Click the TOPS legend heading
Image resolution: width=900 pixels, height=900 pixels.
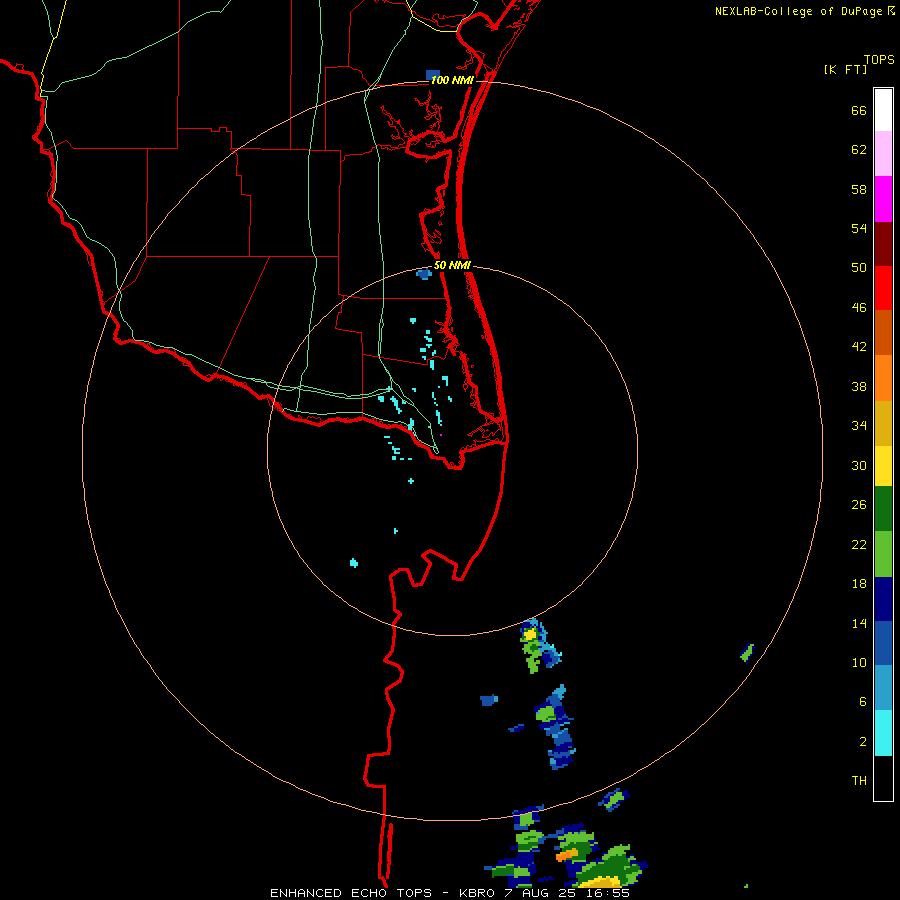click(x=879, y=60)
